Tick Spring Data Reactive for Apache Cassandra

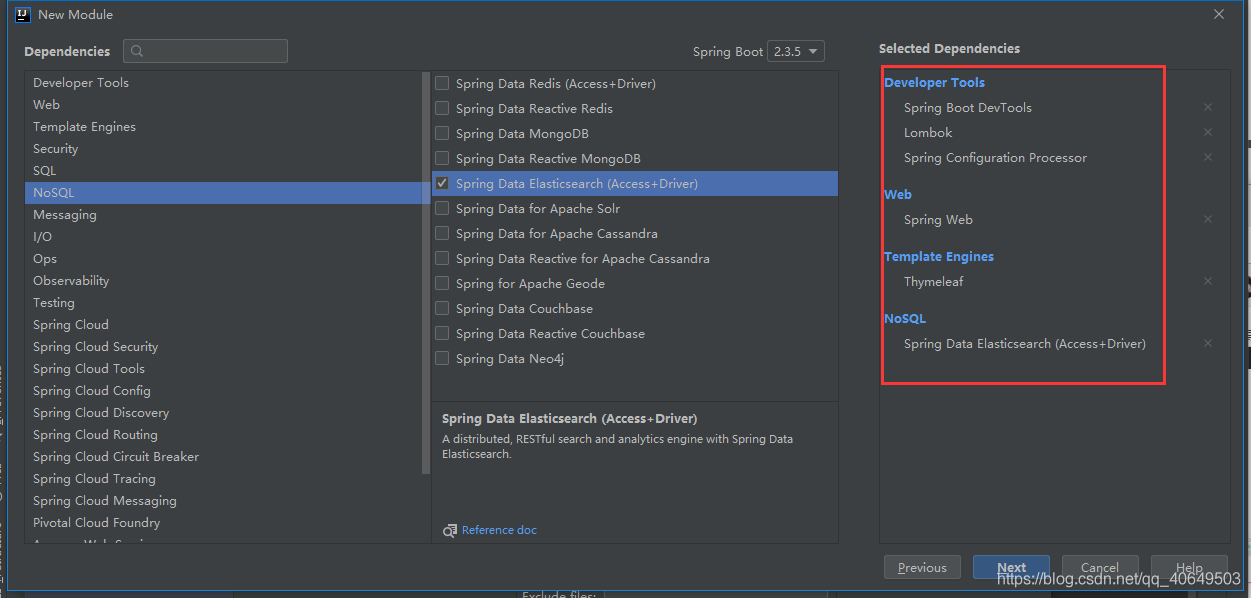pos(442,258)
